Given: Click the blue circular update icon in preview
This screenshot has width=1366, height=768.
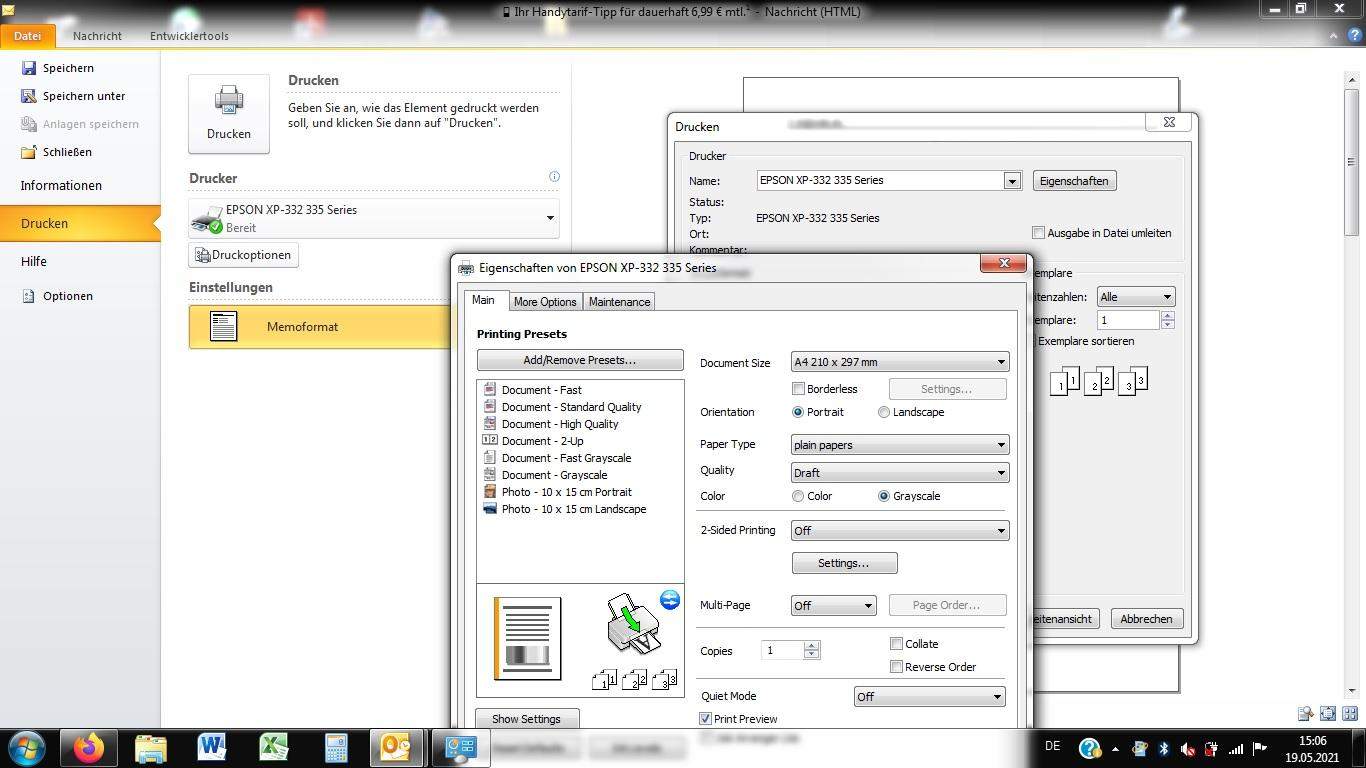Looking at the screenshot, I should coord(670,599).
